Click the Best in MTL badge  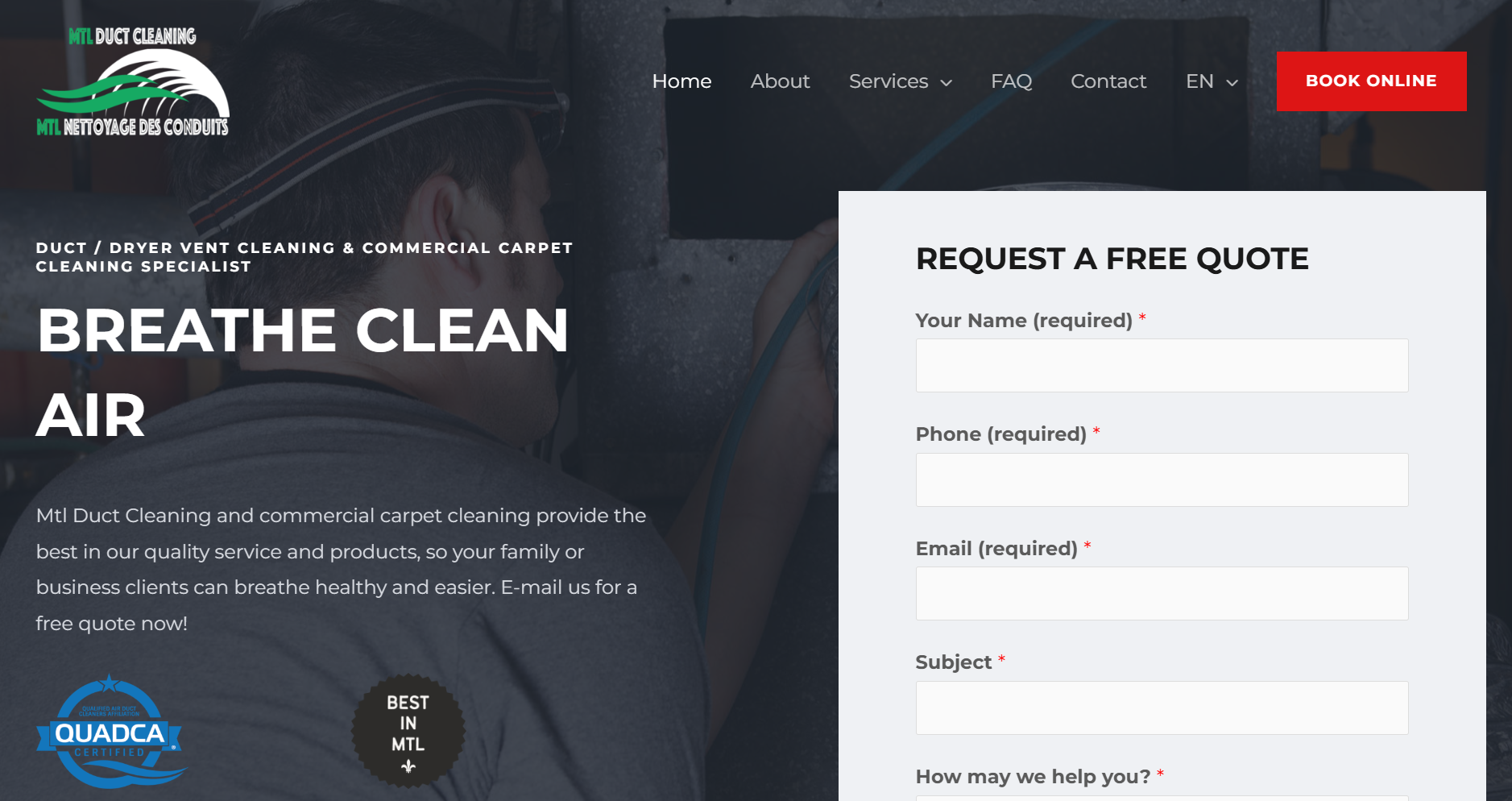[408, 732]
